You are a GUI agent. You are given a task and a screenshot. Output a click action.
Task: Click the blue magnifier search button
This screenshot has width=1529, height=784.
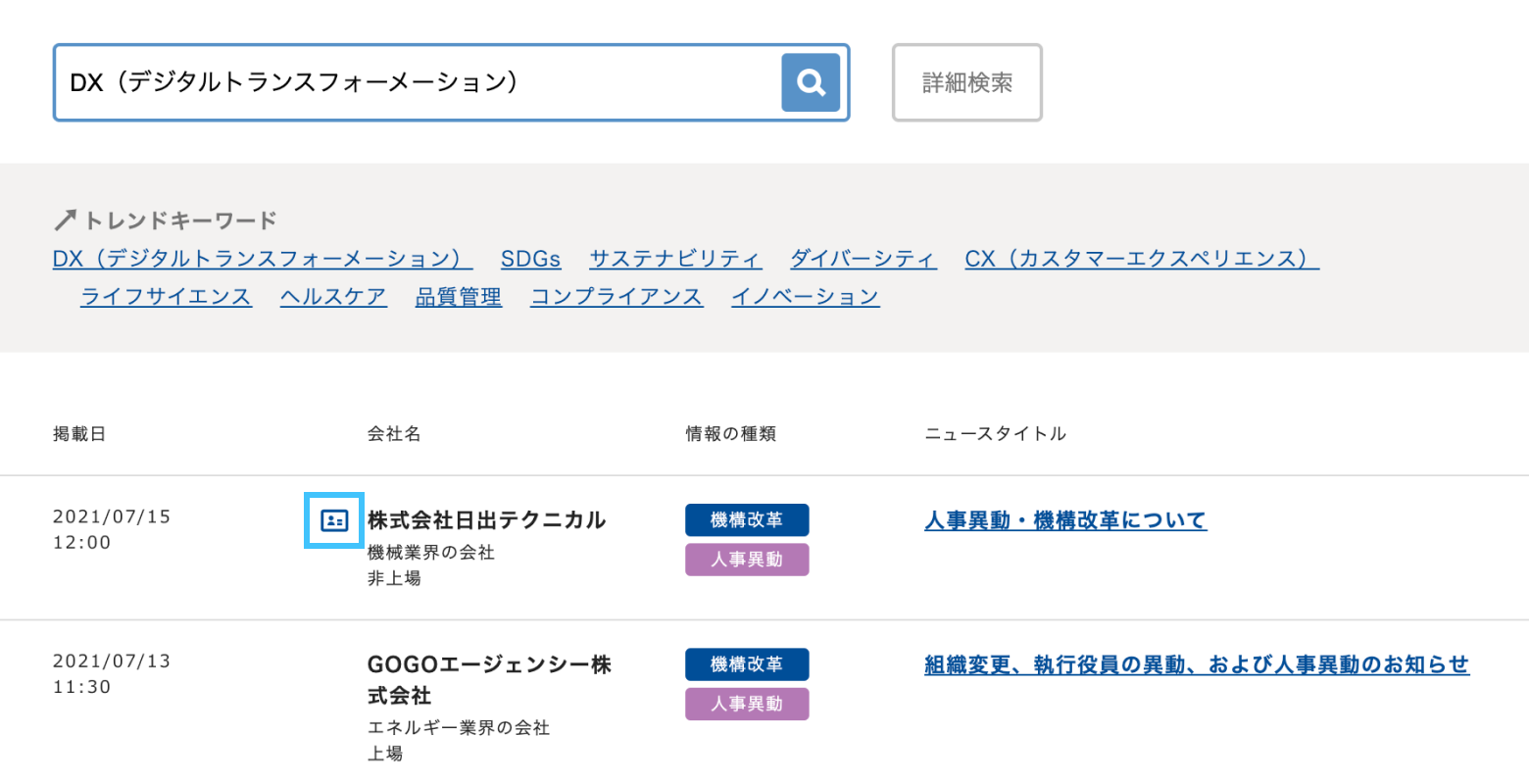coord(811,82)
